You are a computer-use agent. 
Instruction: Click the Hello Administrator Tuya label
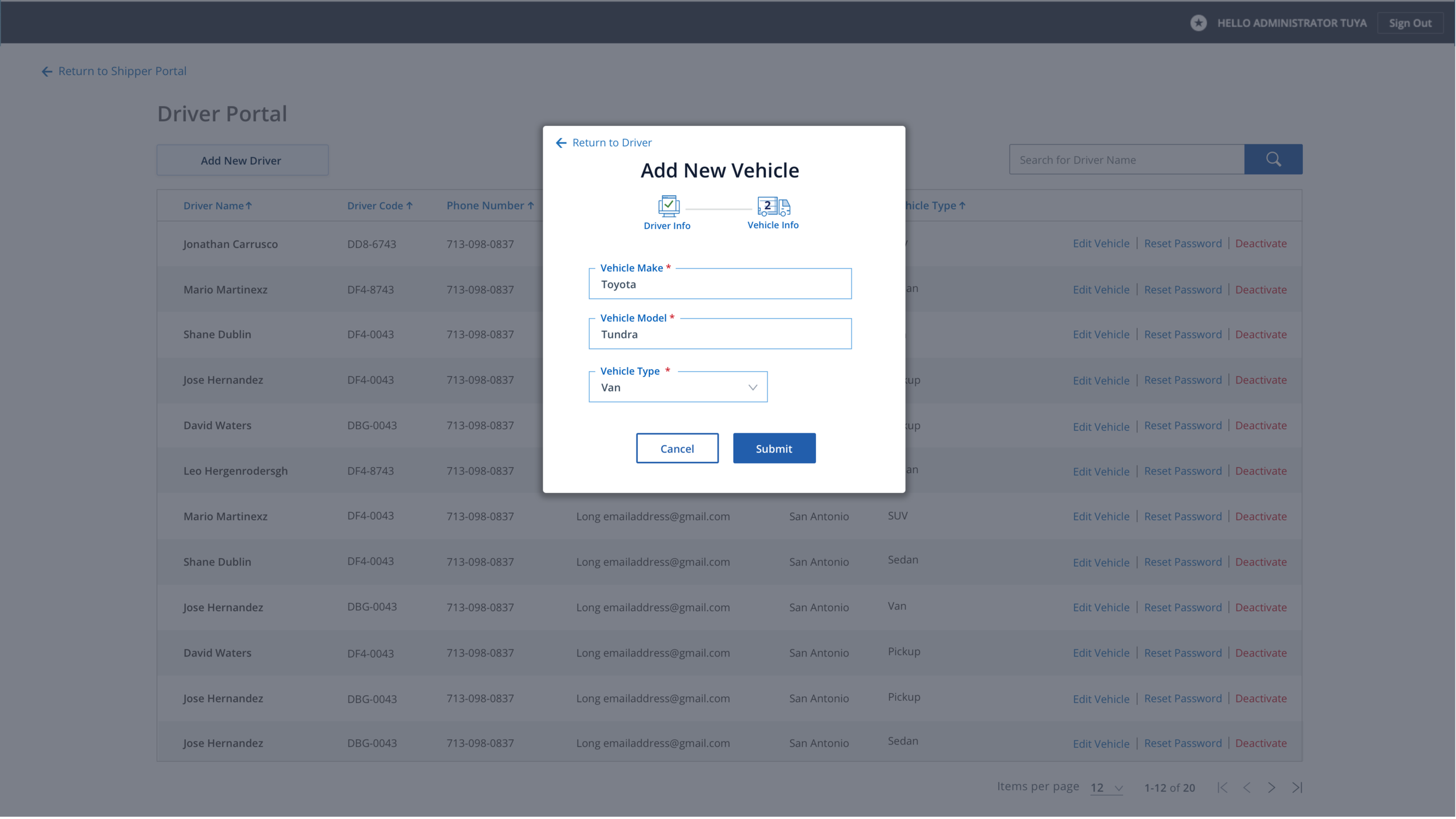[x=1292, y=23]
